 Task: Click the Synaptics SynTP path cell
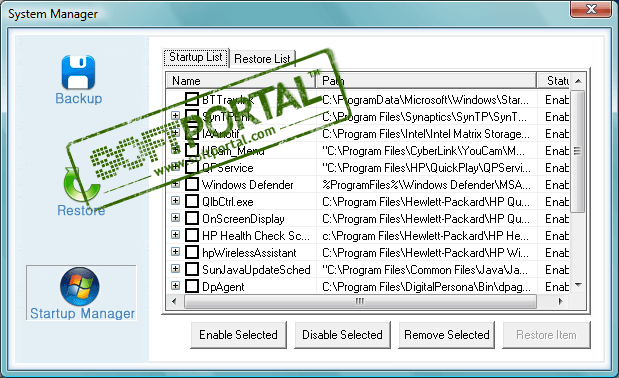coord(425,117)
